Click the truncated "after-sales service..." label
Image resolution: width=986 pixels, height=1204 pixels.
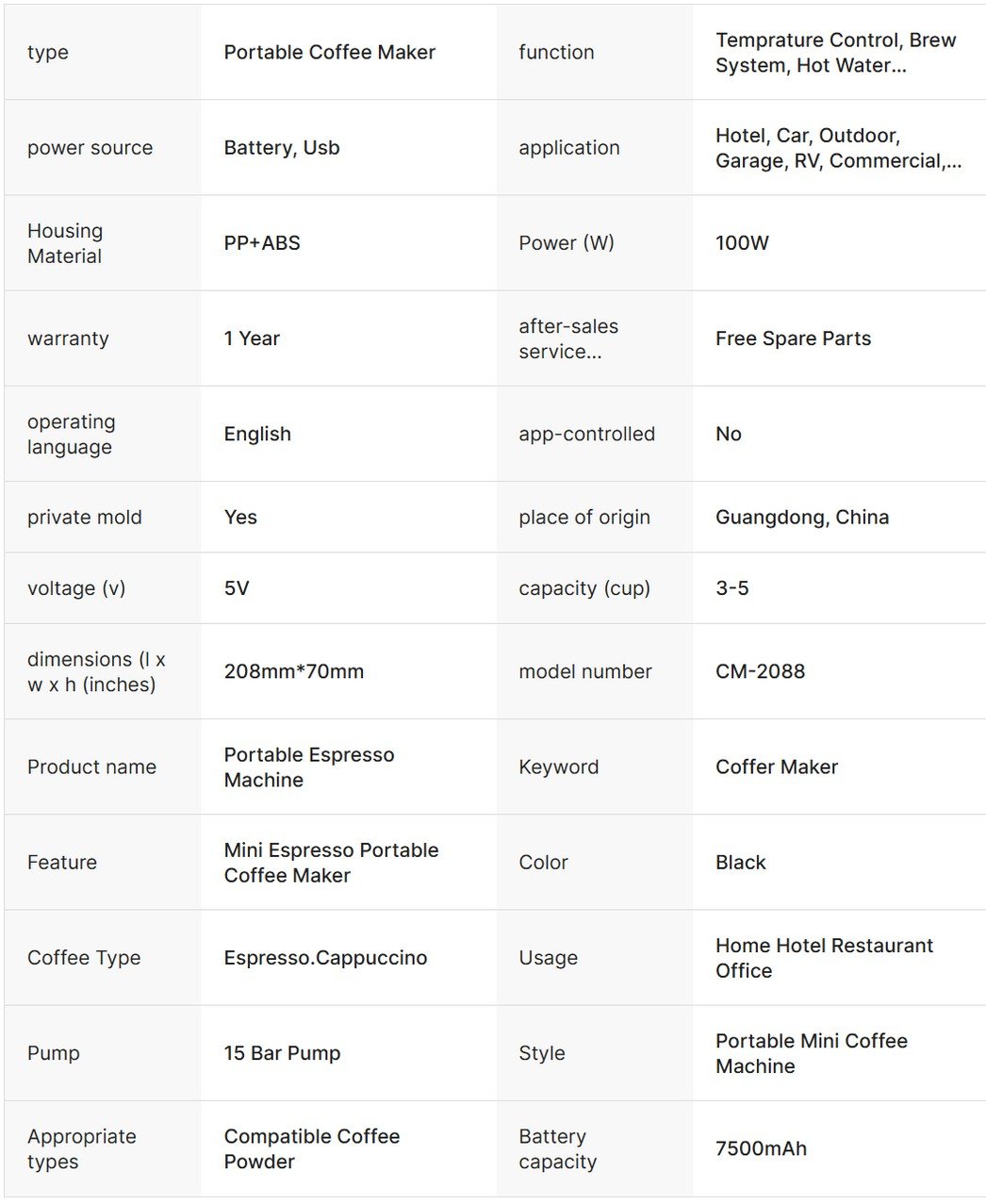[x=567, y=338]
